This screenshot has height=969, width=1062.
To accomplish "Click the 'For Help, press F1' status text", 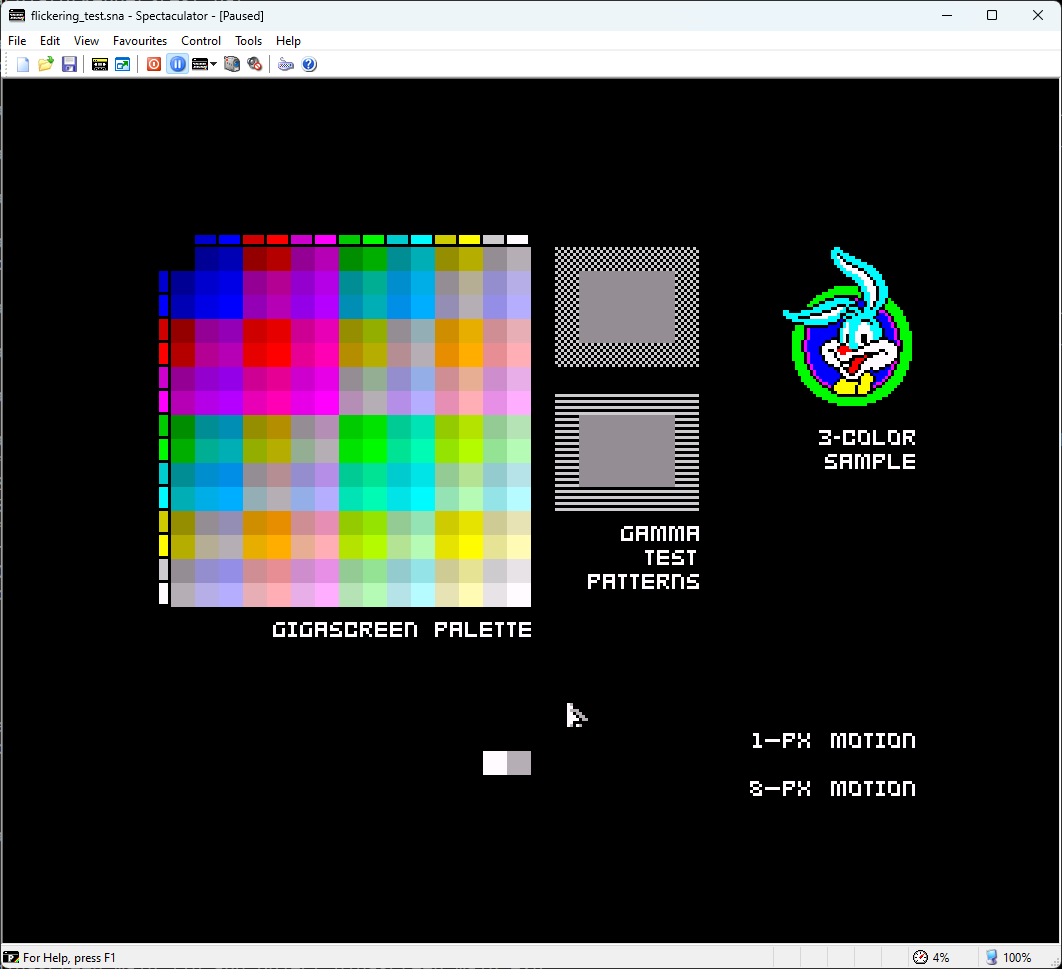I will pos(69,957).
